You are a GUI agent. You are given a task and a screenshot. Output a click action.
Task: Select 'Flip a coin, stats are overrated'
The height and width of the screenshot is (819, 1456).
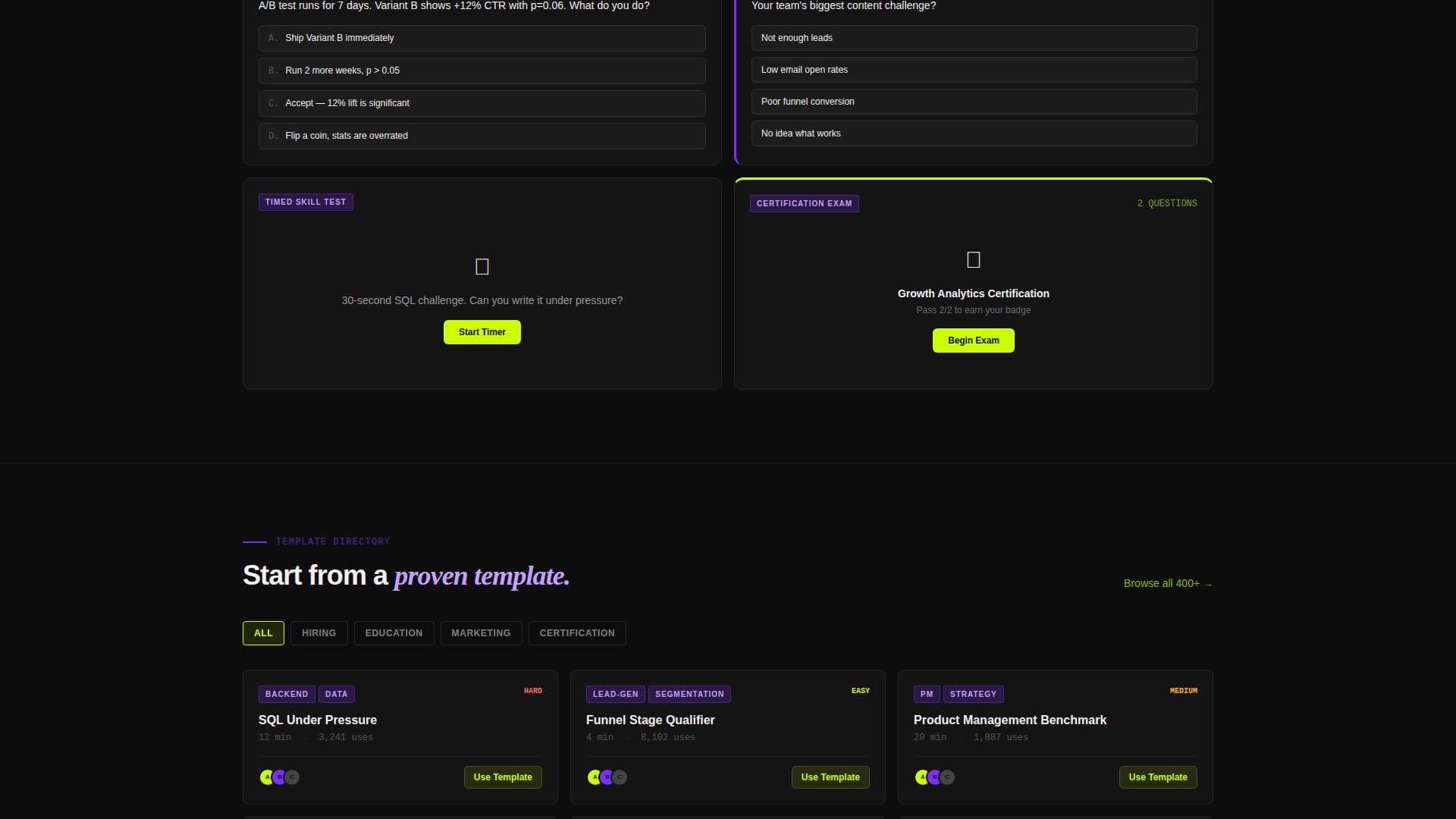click(x=482, y=136)
